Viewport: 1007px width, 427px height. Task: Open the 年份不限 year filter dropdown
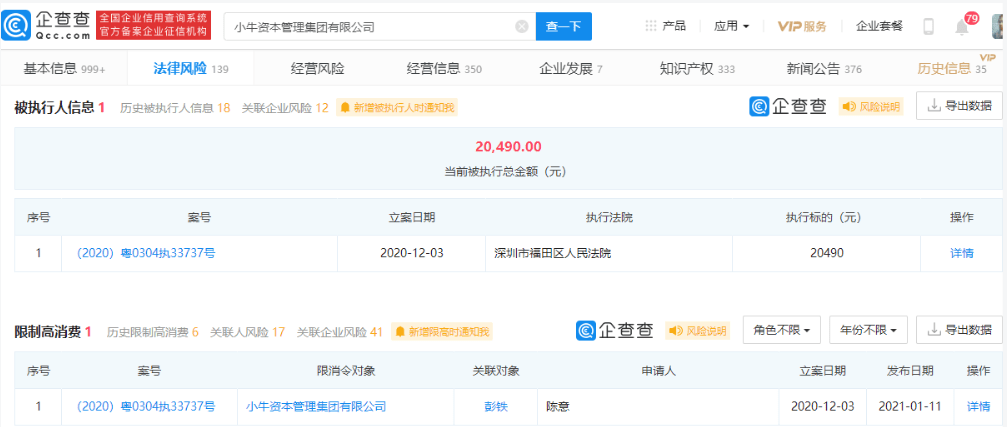[868, 330]
